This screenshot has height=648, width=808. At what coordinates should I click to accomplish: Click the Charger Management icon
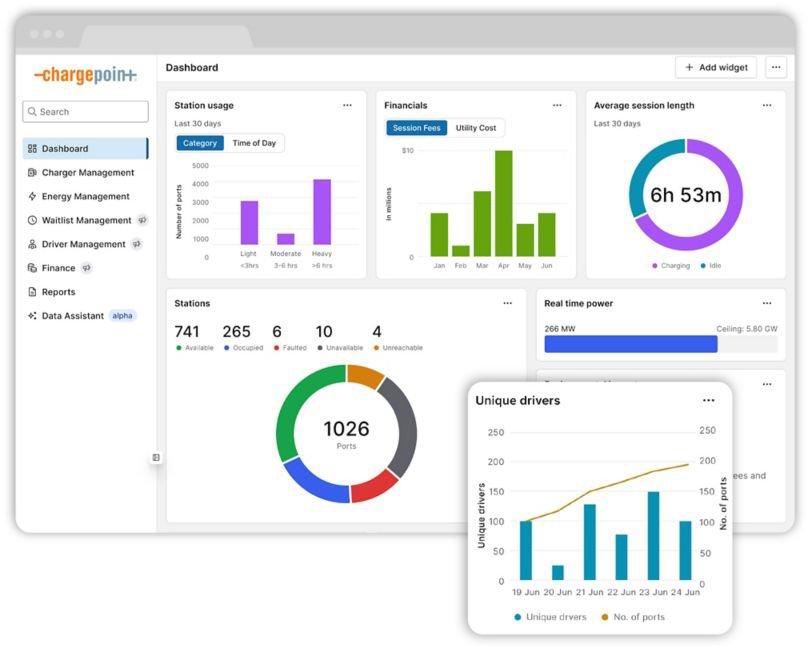tap(32, 173)
